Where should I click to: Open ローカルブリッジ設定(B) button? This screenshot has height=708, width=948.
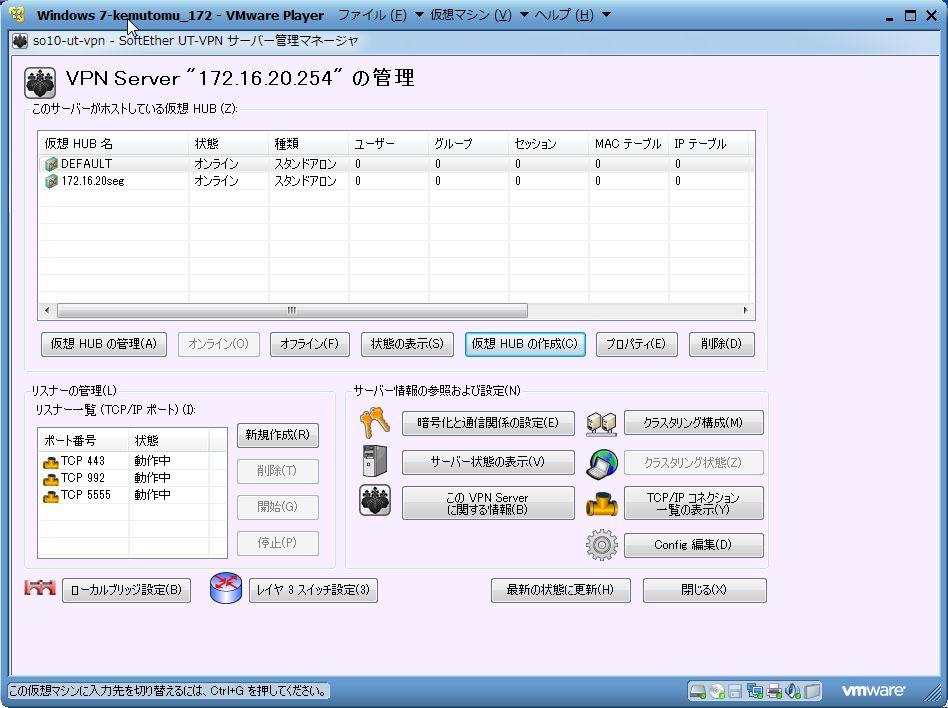tap(126, 590)
